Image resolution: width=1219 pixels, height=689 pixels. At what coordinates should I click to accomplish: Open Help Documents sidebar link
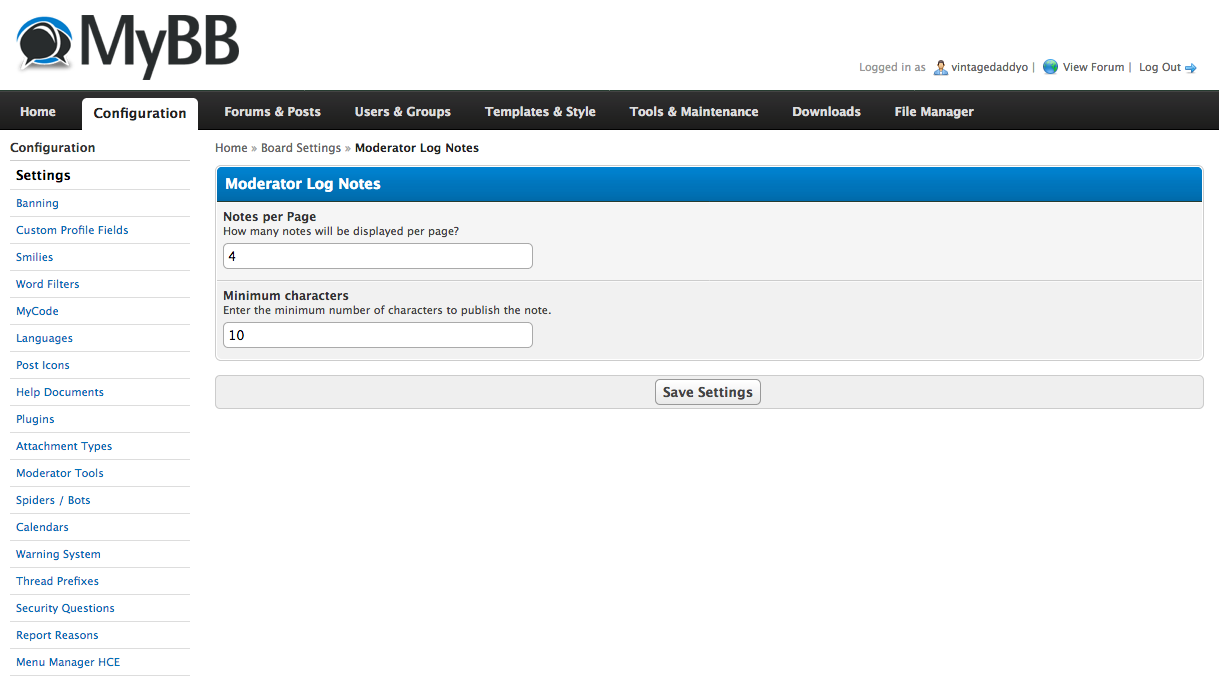tap(60, 392)
